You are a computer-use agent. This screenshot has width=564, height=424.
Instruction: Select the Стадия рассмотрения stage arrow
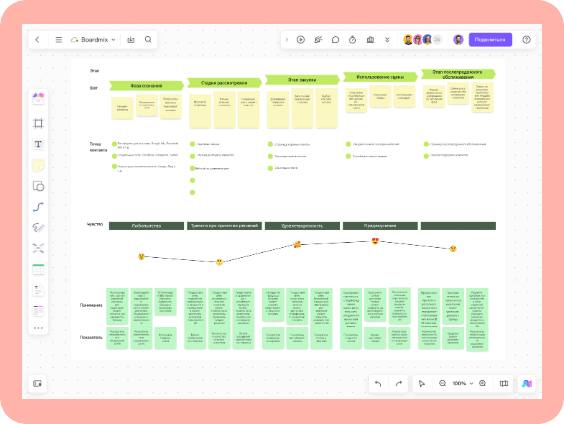[x=224, y=83]
